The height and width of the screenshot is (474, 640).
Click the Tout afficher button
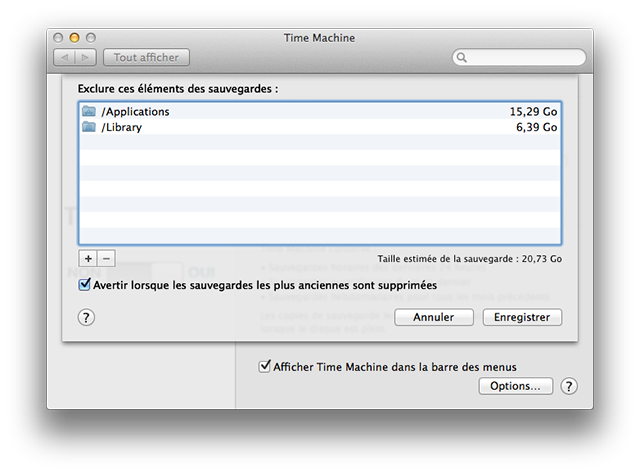pos(146,58)
